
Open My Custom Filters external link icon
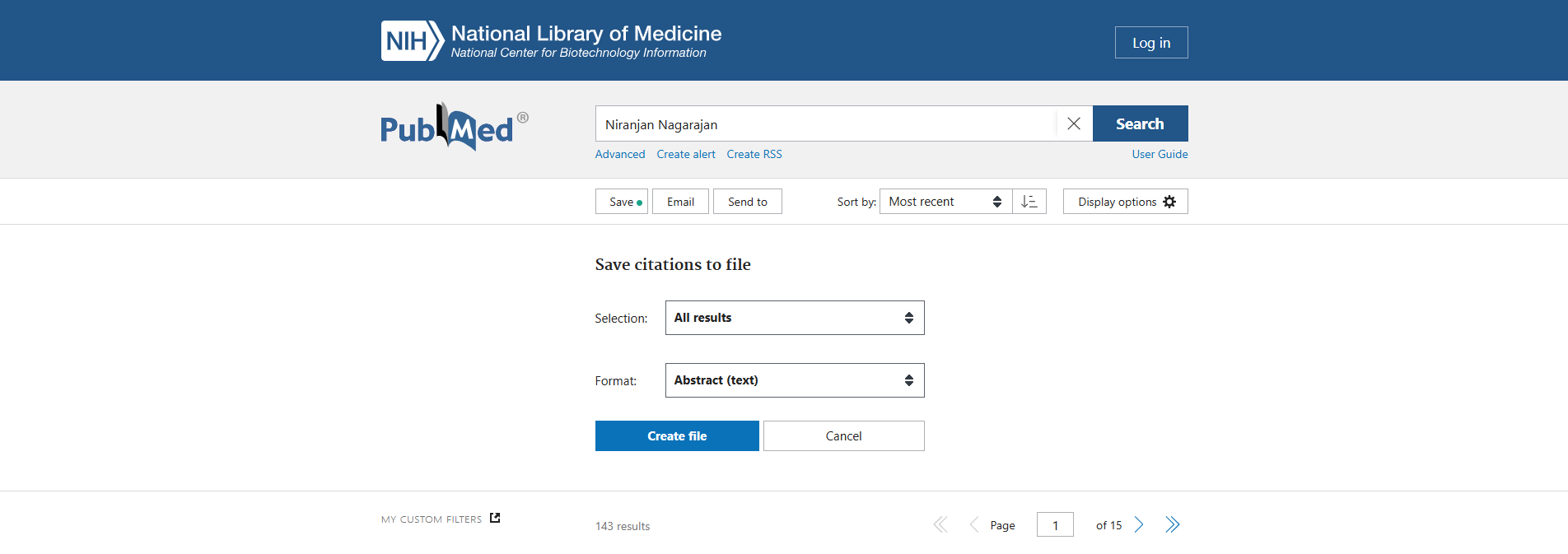[495, 518]
